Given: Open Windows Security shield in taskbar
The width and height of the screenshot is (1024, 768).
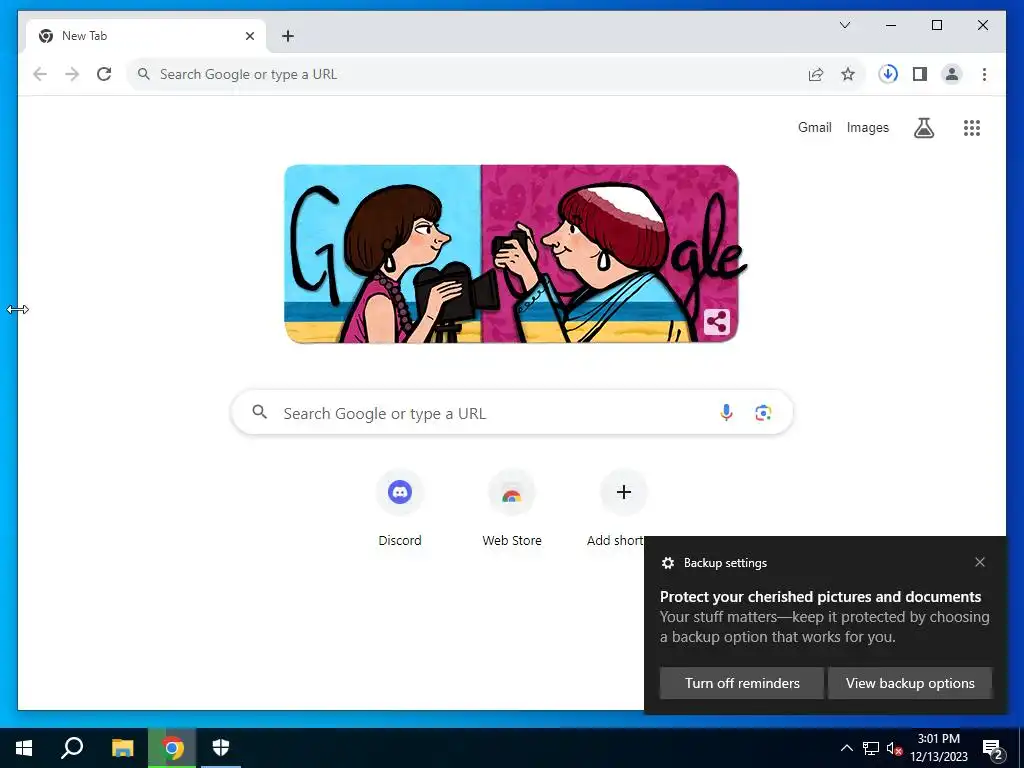Looking at the screenshot, I should (x=221, y=748).
